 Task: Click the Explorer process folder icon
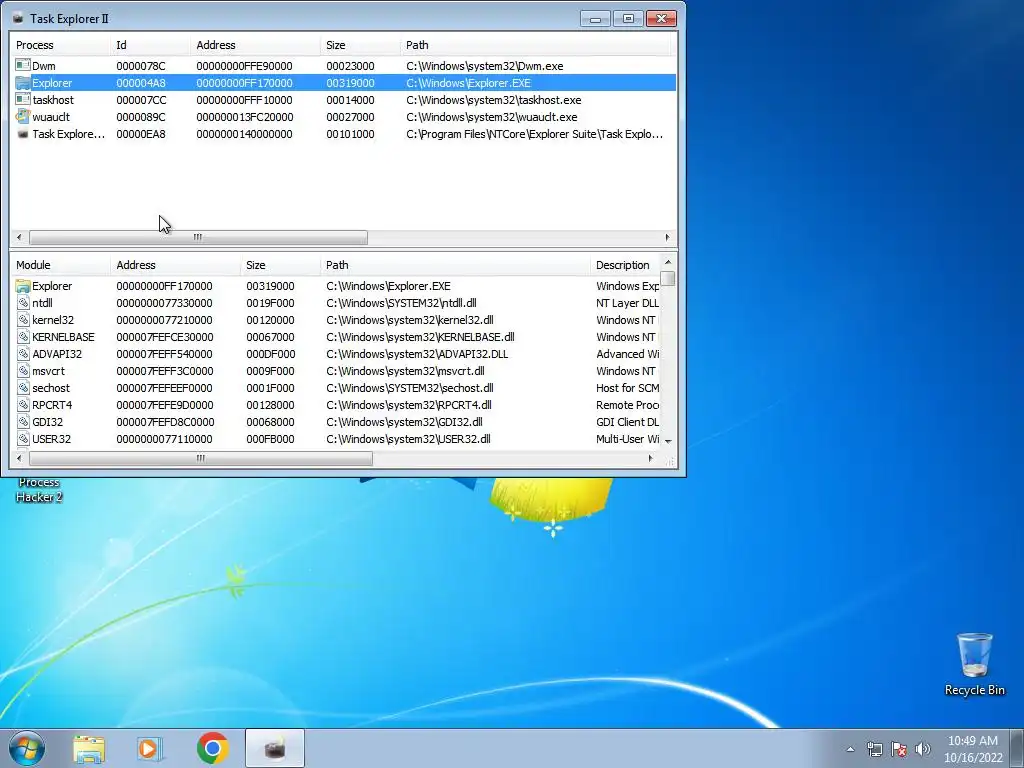pos(23,83)
